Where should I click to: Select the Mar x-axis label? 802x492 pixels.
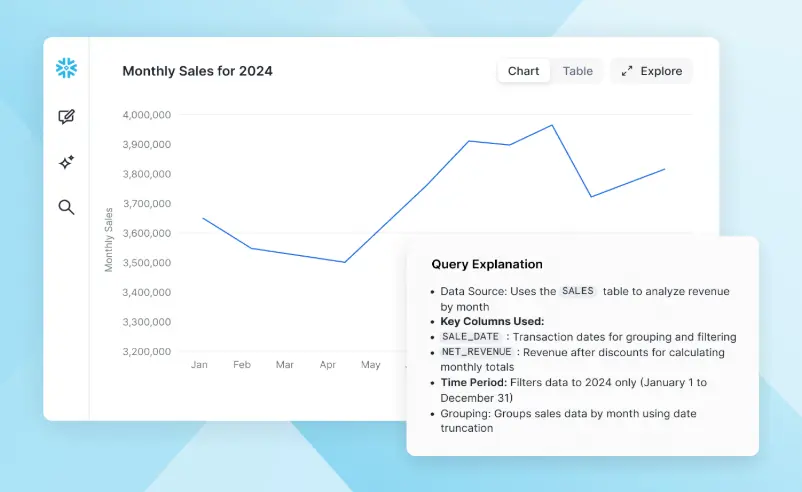click(x=285, y=365)
